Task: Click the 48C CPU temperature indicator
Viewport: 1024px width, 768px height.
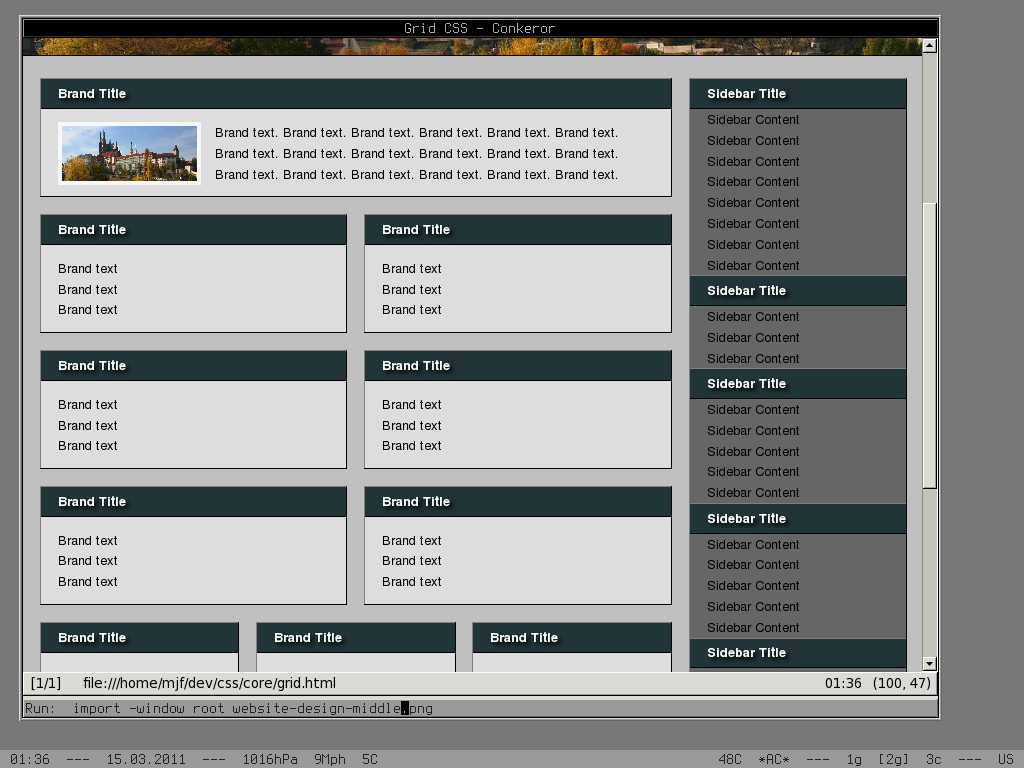Action: [x=730, y=759]
